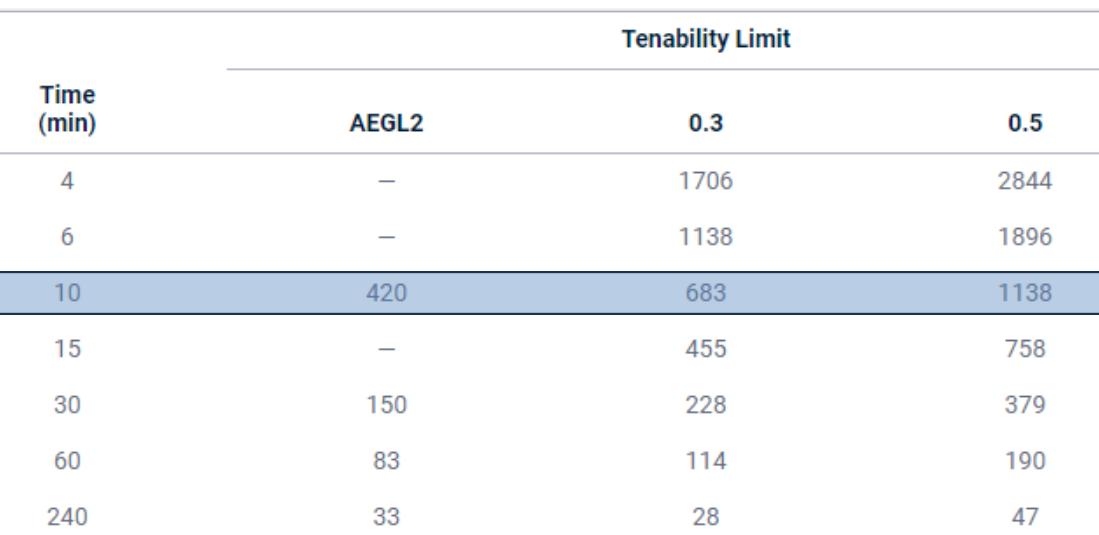Click the 1706 value cell

pos(706,181)
